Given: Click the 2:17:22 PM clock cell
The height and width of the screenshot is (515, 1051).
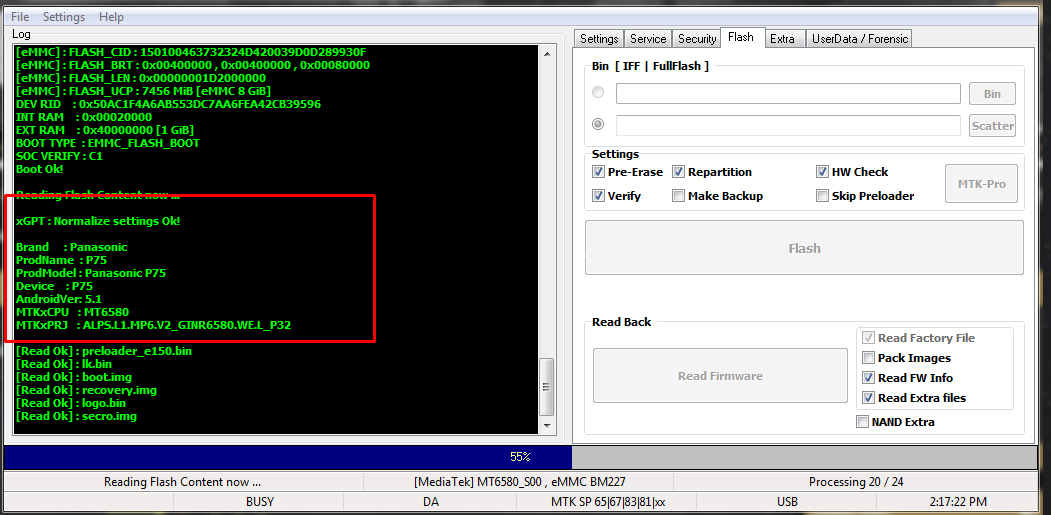Looking at the screenshot, I should tap(958, 502).
